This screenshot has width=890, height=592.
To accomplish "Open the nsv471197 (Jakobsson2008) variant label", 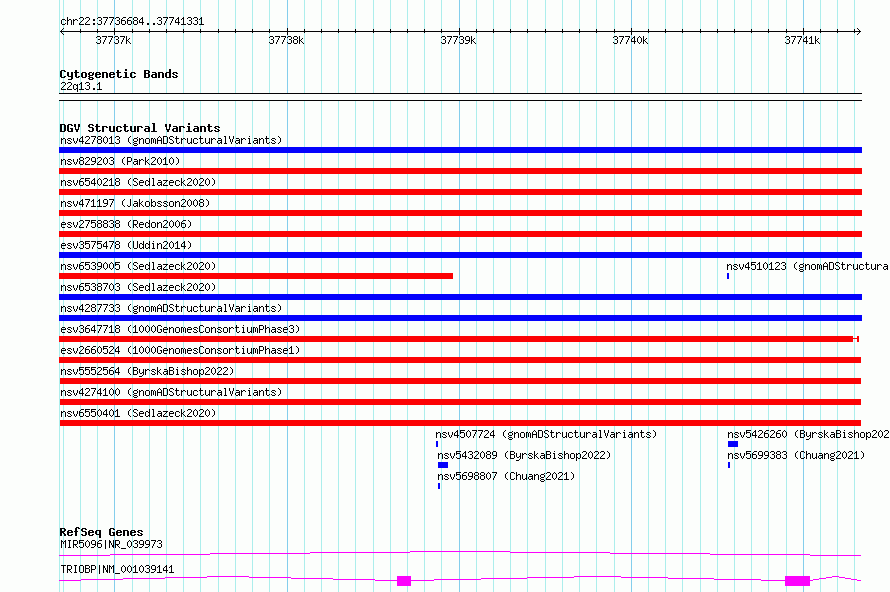I will (x=135, y=203).
